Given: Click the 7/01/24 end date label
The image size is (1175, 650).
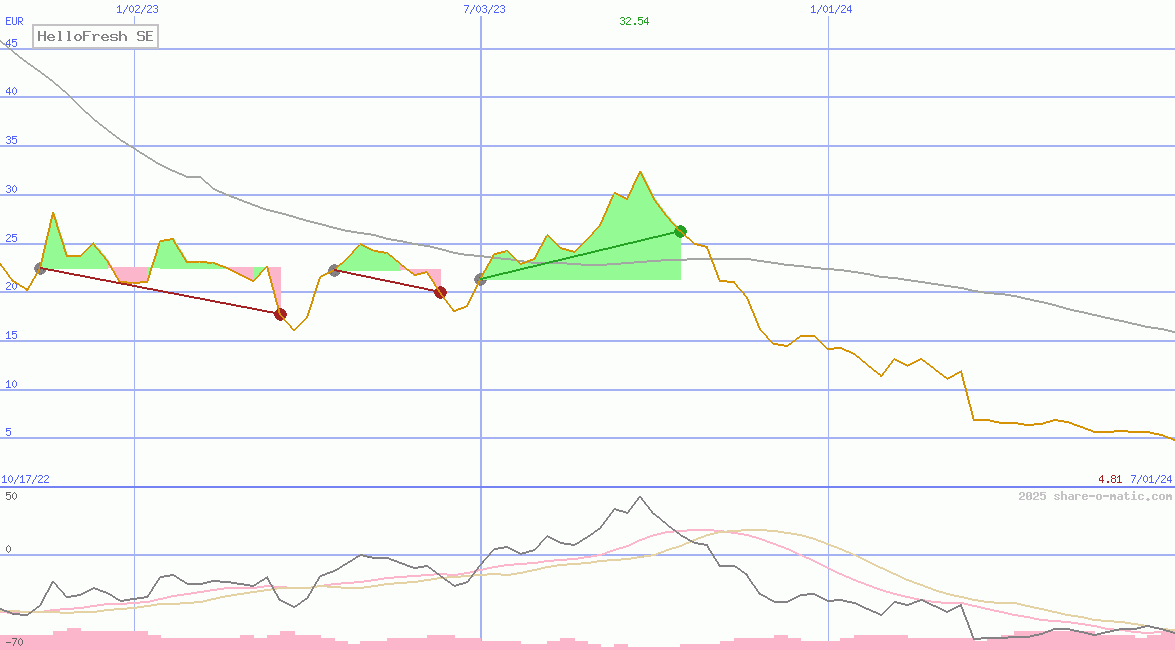Looking at the screenshot, I should (1151, 480).
